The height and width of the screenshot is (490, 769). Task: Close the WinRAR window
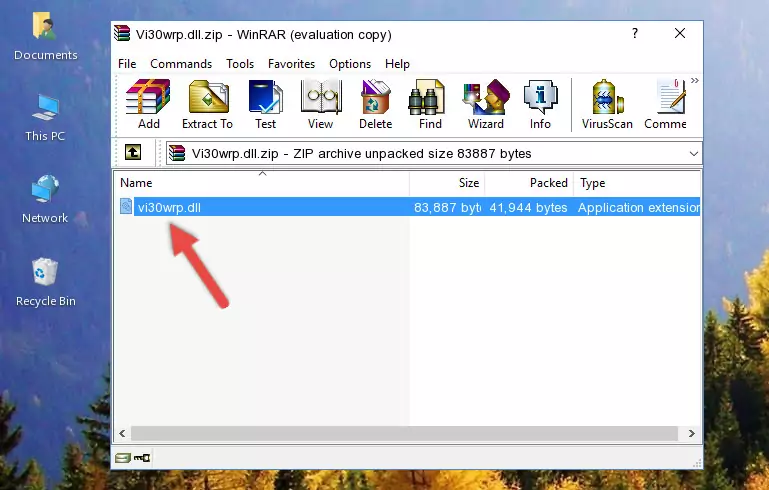[680, 33]
